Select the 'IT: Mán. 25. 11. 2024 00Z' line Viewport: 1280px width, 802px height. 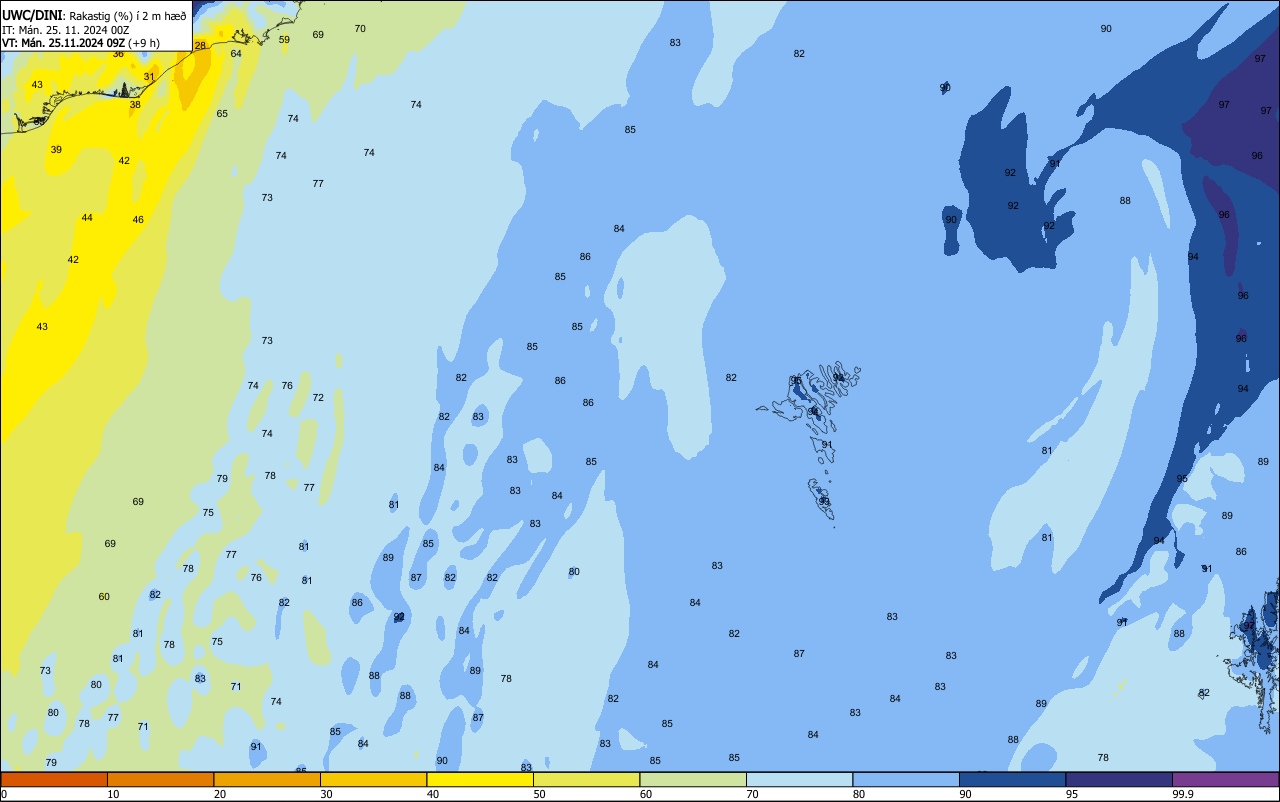(x=68, y=29)
